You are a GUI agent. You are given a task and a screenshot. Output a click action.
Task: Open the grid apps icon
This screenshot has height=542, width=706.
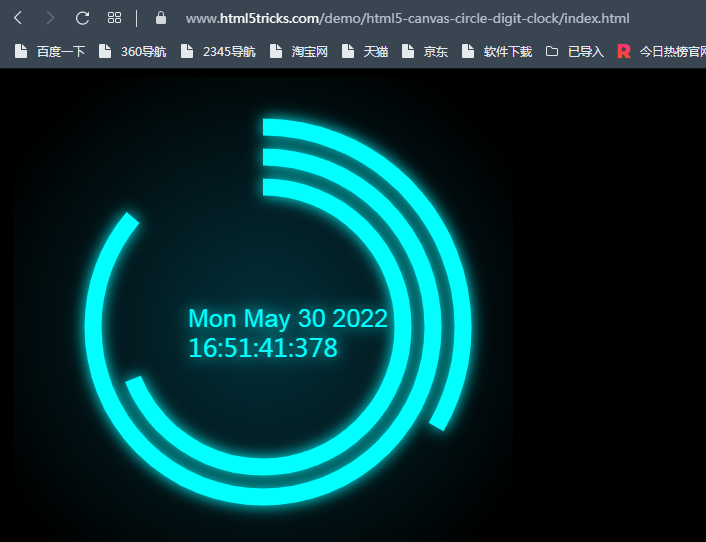[x=114, y=18]
